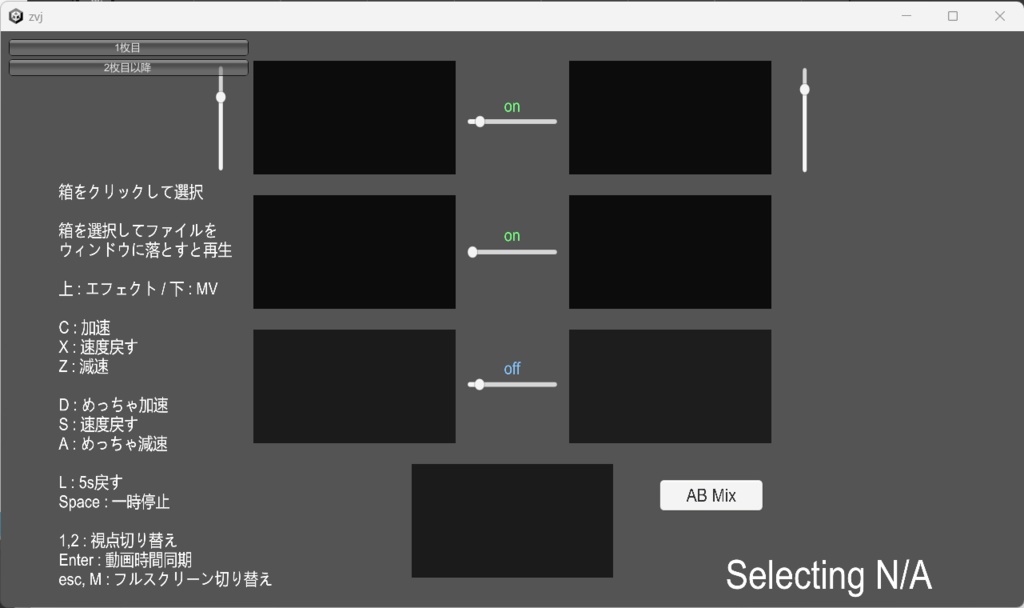Click the zvj application icon in title bar
Screen dimensions: 1024x608
pos(14,16)
